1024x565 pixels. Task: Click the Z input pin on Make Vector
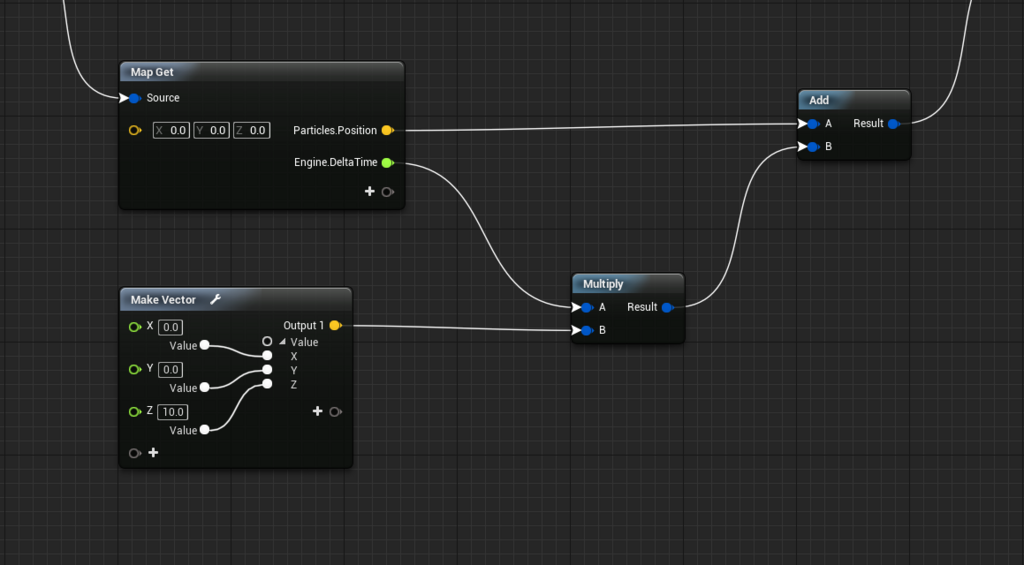tap(135, 412)
